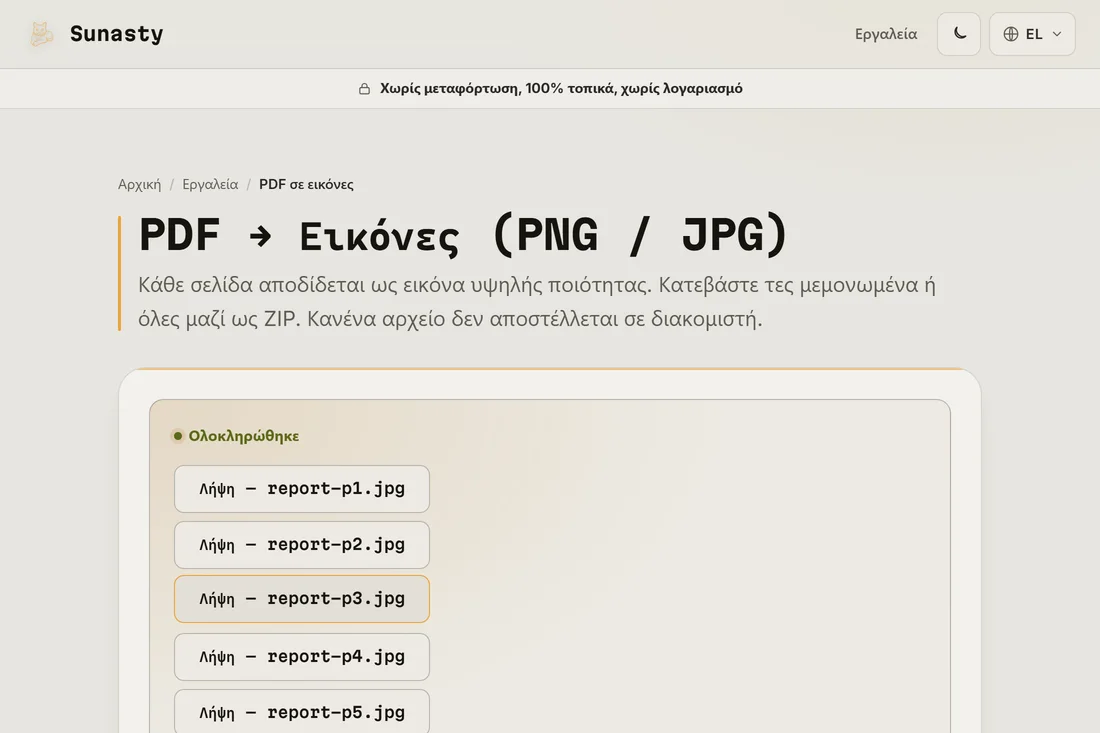Click the page heading PDF → Εικόνες
This screenshot has width=1100, height=733.
[463, 235]
